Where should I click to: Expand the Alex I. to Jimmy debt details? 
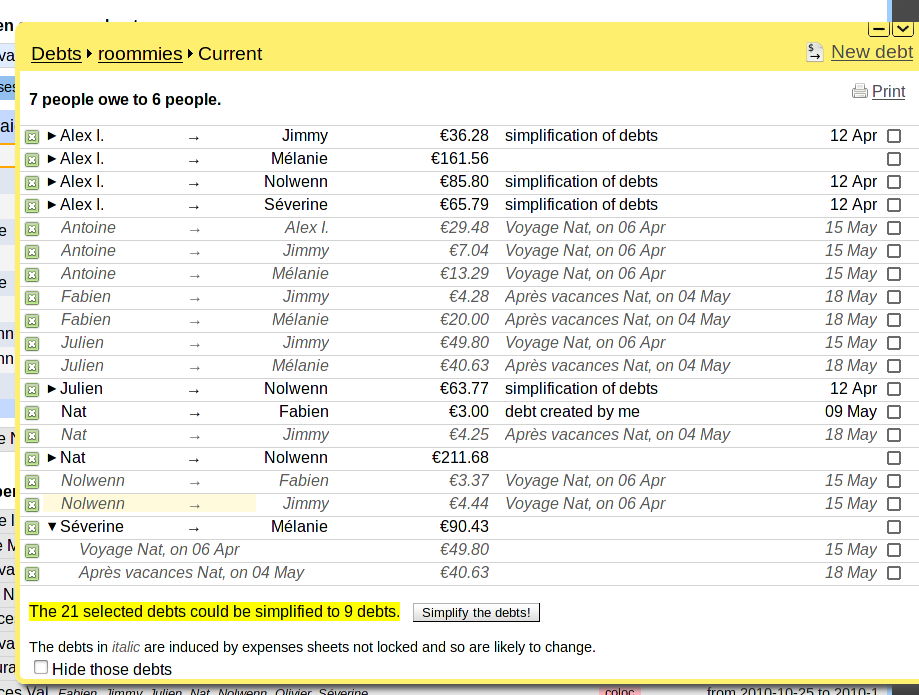point(52,136)
